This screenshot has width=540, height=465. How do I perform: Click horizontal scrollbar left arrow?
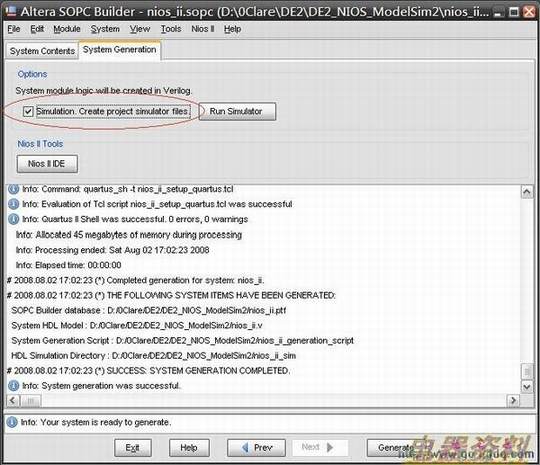click(x=13, y=401)
